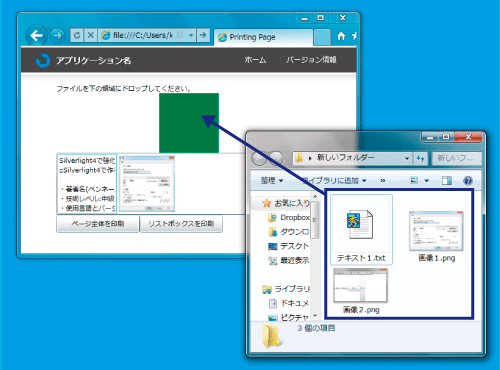
Task: Select the 画像1.png file
Action: pyautogui.click(x=436, y=236)
